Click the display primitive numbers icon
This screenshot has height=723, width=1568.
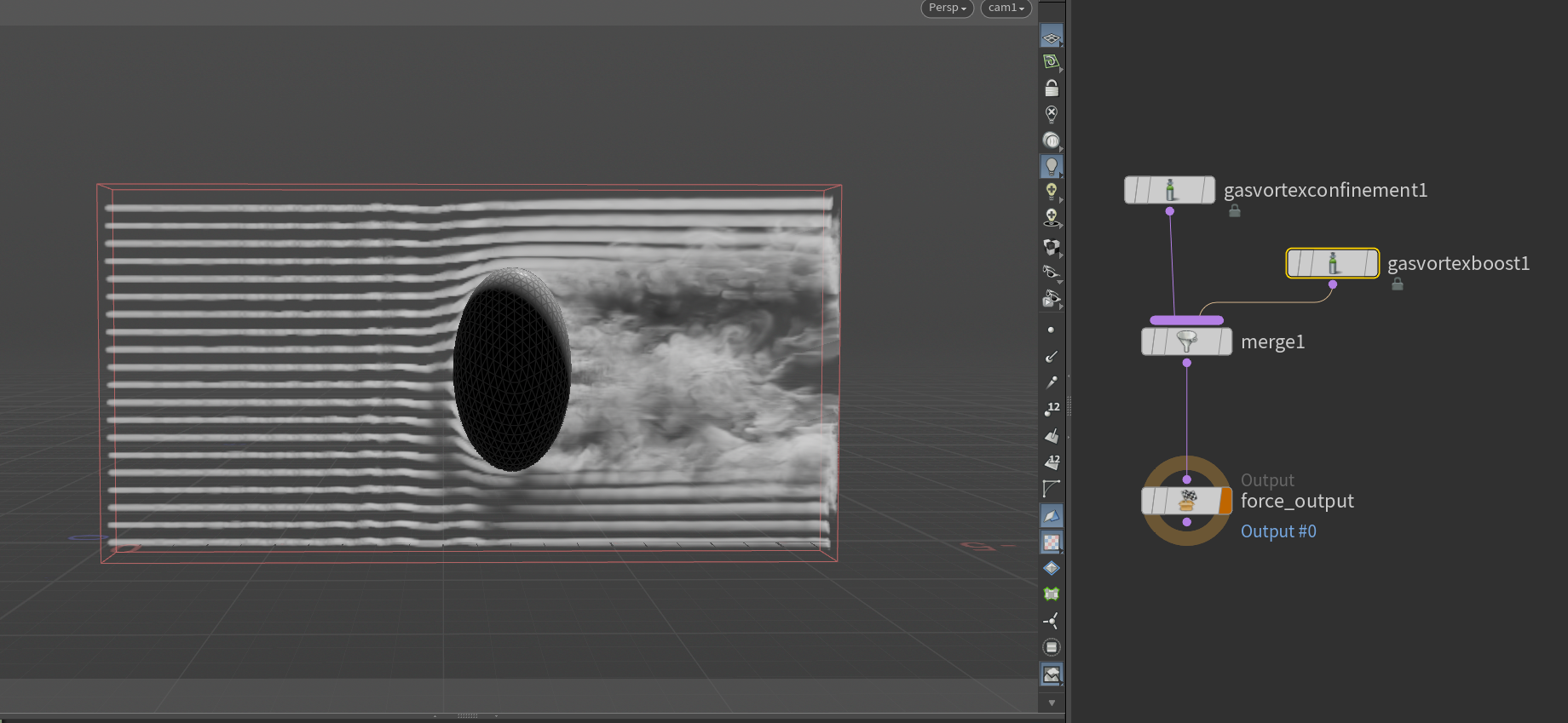[1052, 462]
